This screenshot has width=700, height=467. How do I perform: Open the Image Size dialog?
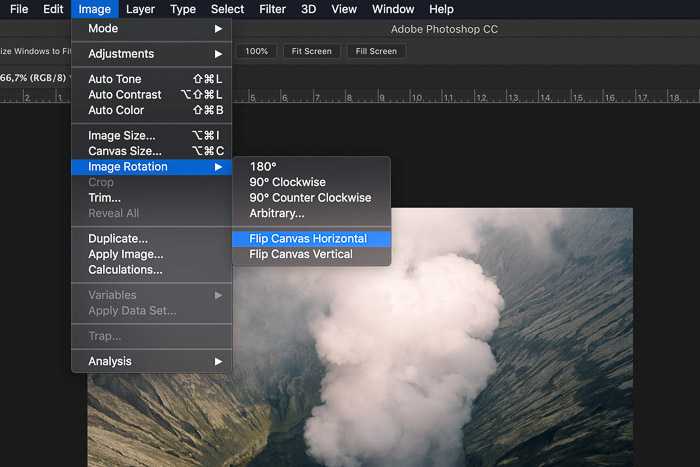122,136
